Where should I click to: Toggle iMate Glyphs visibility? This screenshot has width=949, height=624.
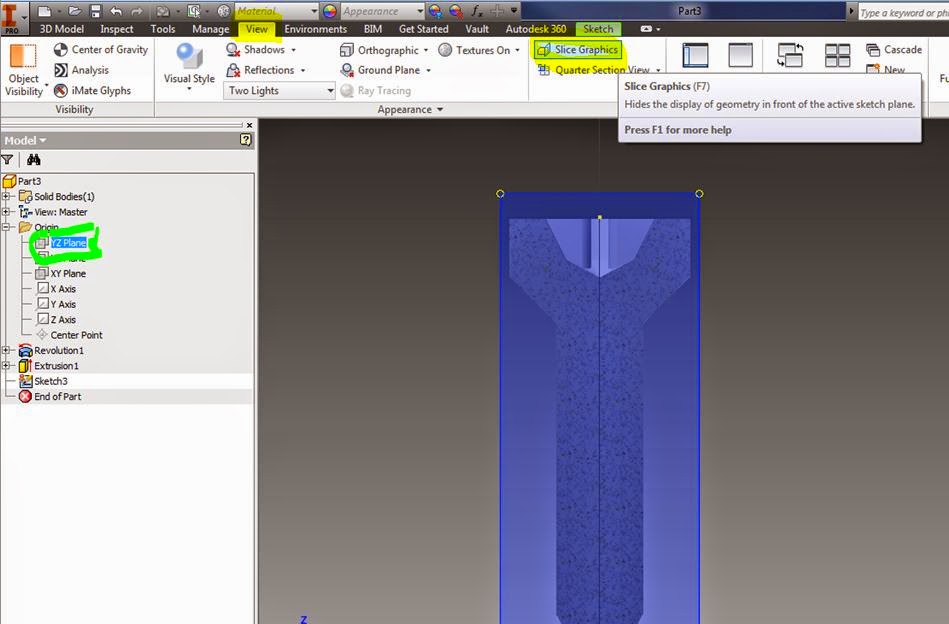coord(93,91)
